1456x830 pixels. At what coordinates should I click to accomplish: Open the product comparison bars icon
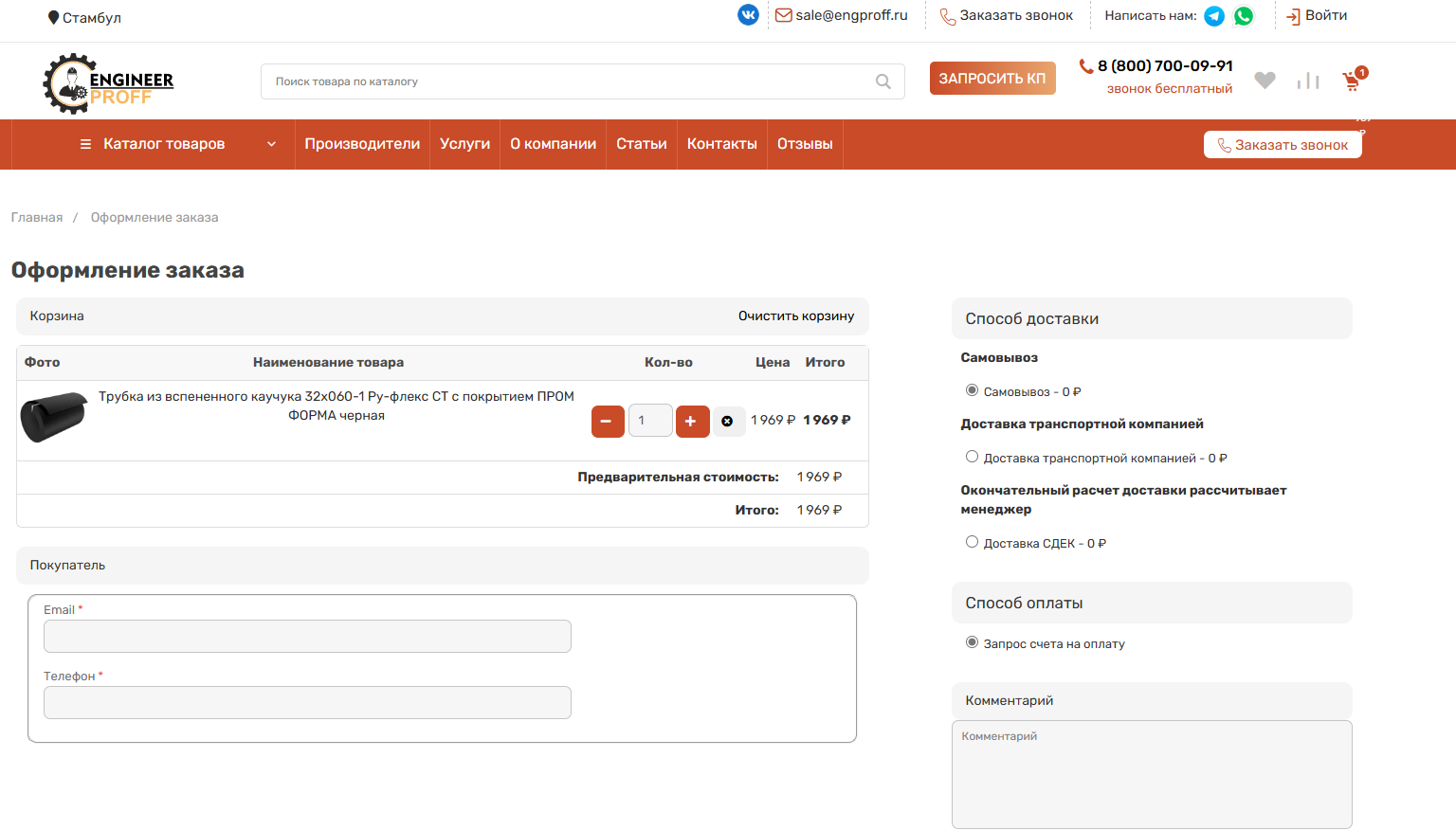click(1308, 81)
